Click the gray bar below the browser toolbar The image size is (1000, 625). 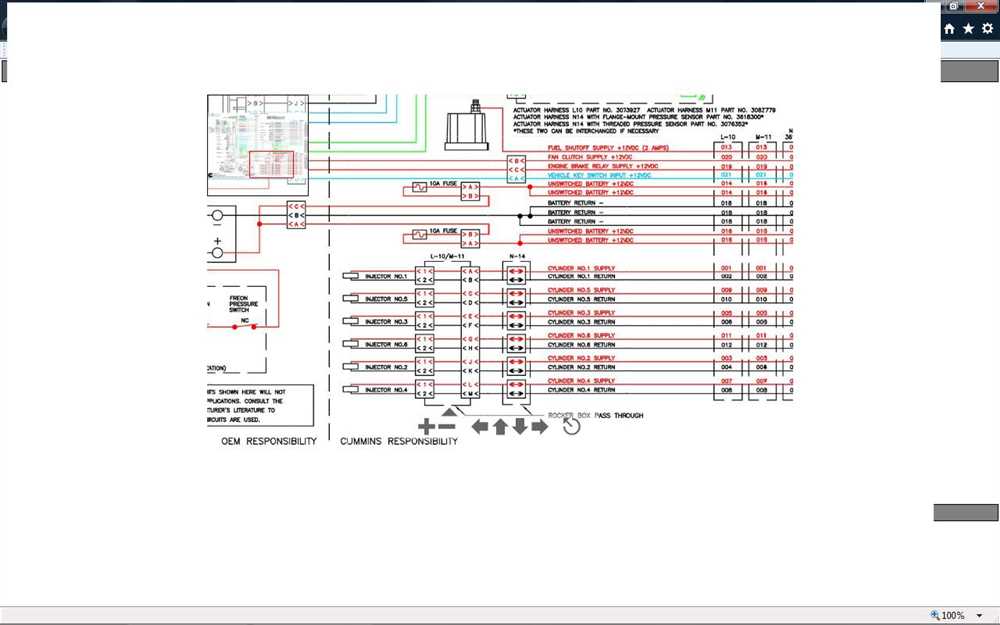(x=969, y=71)
